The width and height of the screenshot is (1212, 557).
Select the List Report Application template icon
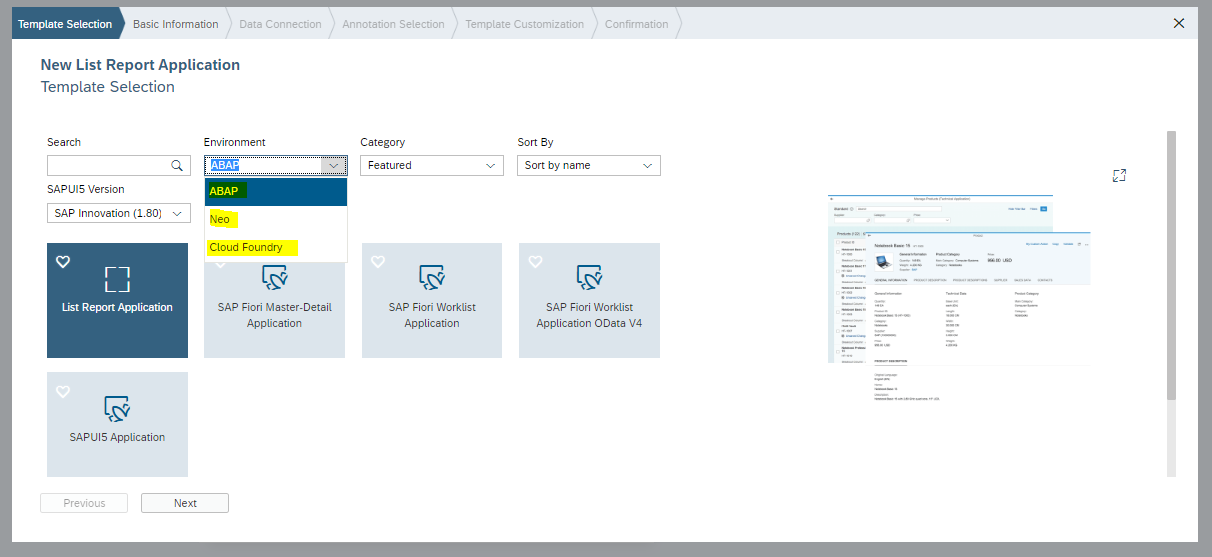117,279
